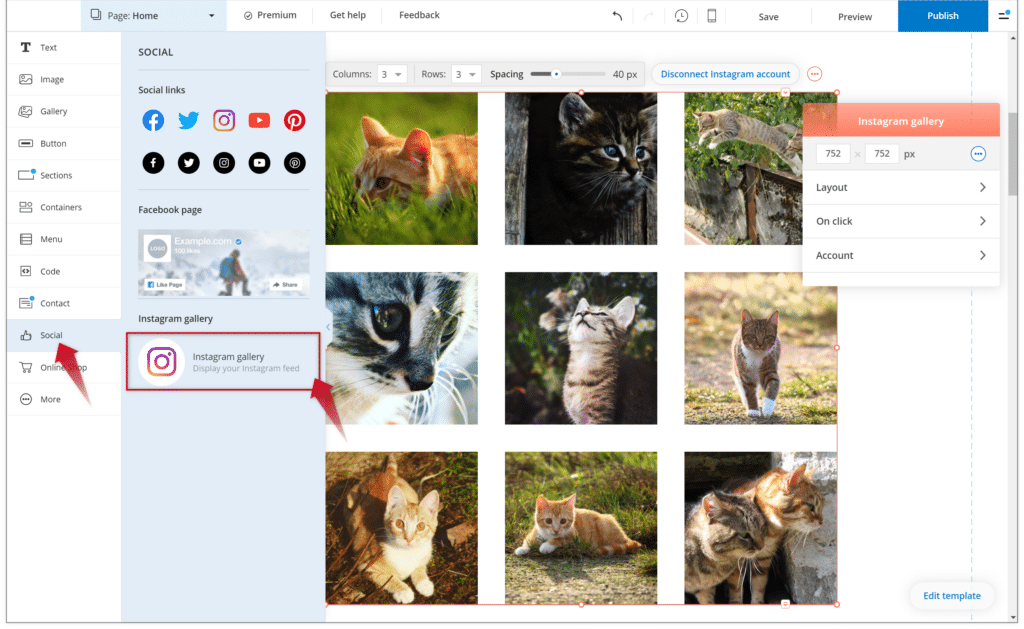Open the revision history clock icon
This screenshot has height=629, width=1024.
pyautogui.click(x=681, y=16)
